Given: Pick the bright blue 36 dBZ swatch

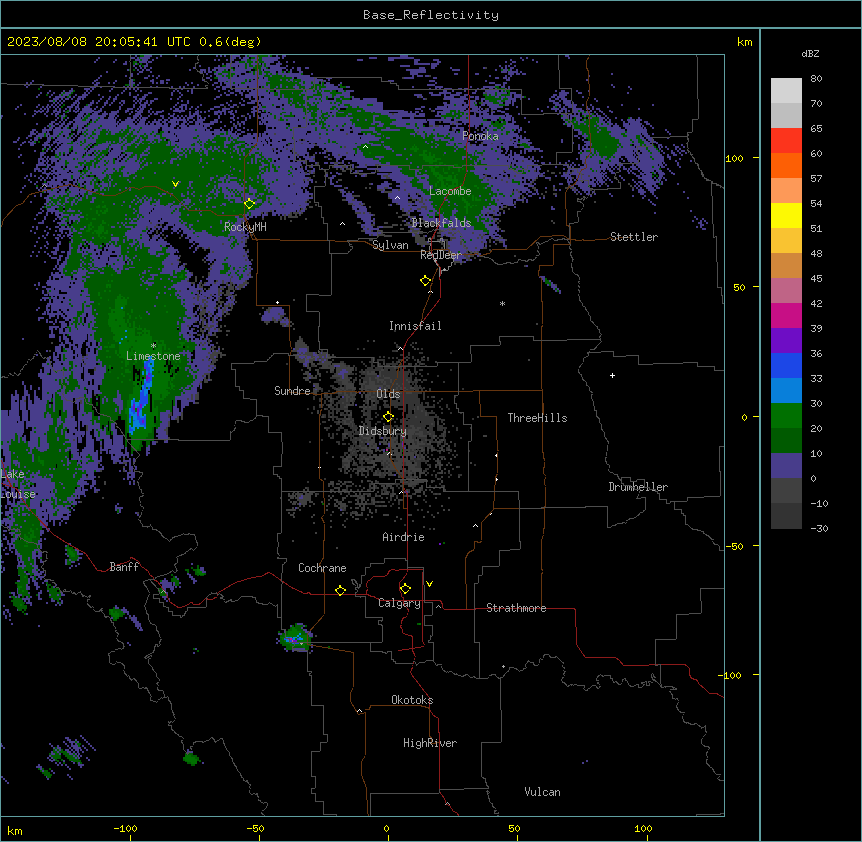Looking at the screenshot, I should pos(786,365).
